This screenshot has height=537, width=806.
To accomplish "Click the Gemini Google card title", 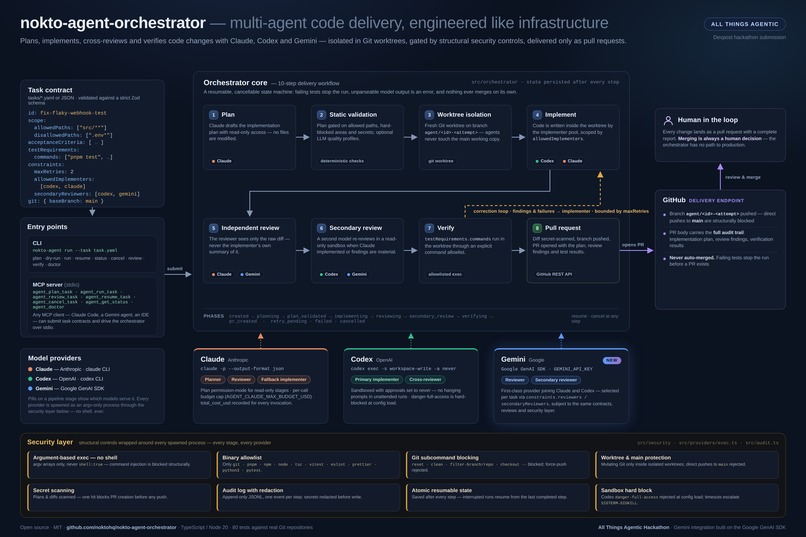I will pos(522,360).
